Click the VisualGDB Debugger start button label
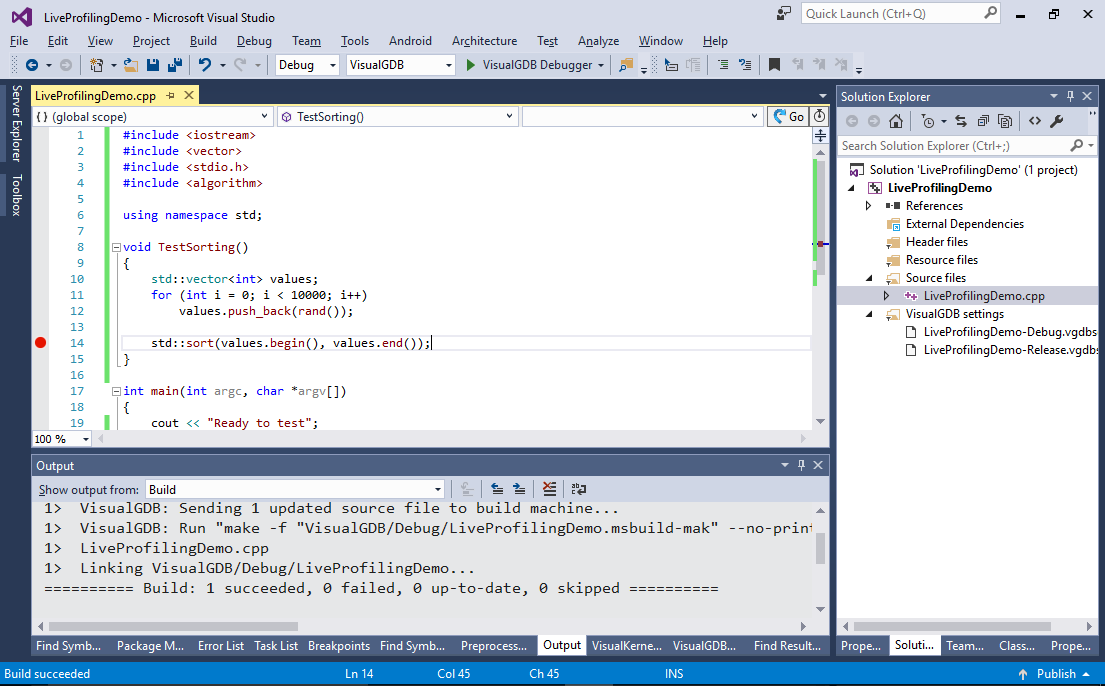Screen dimensions: 1105x686 pos(537,65)
